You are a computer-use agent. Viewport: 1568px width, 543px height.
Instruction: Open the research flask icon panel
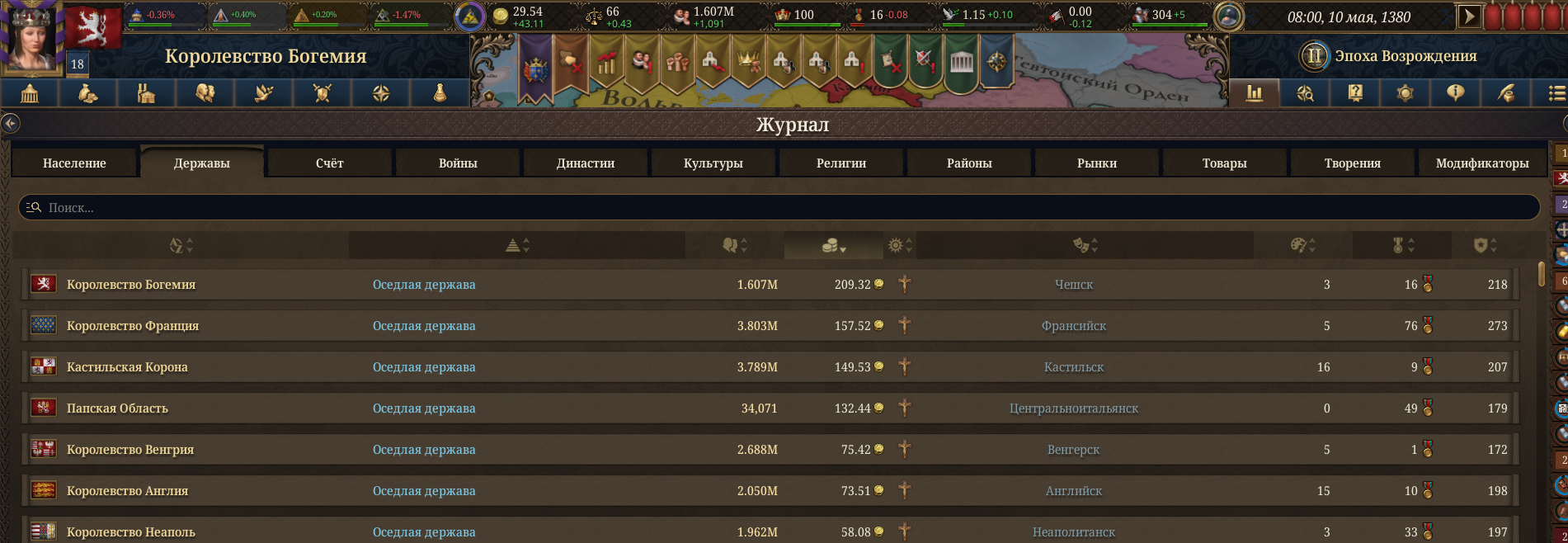pos(440,93)
